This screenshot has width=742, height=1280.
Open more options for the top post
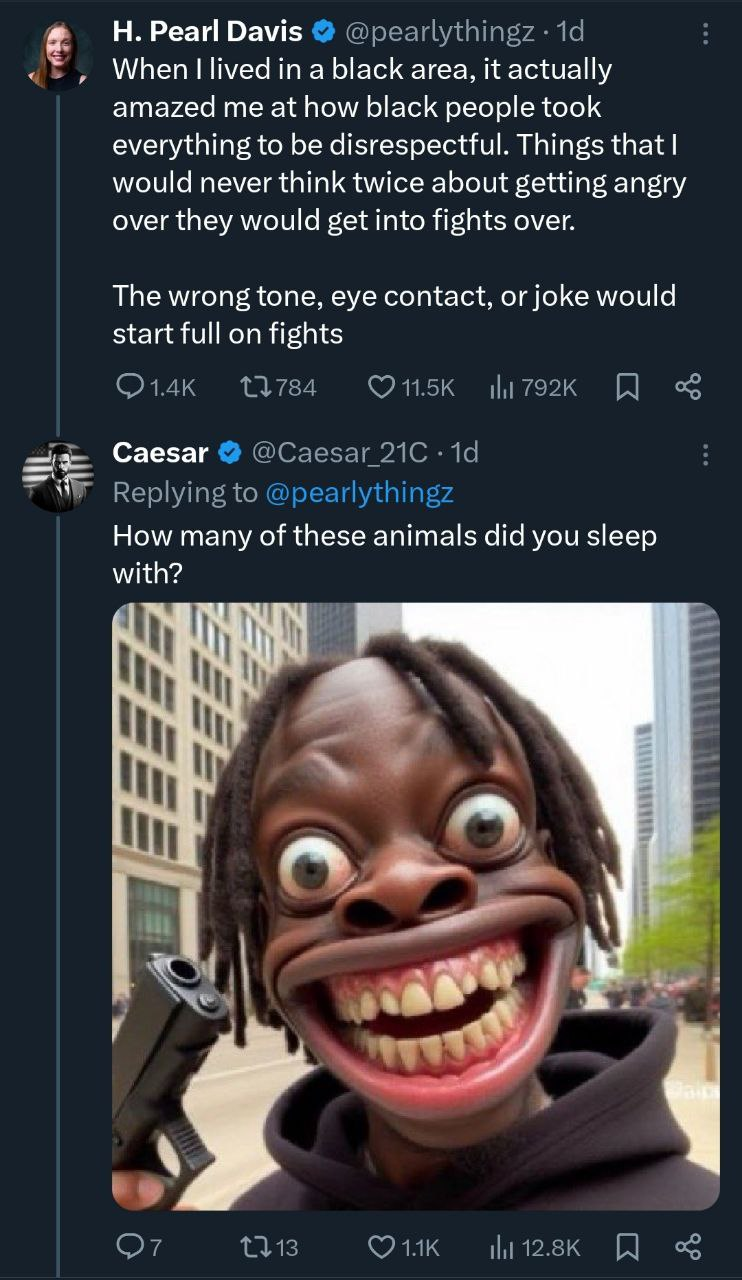coord(706,34)
